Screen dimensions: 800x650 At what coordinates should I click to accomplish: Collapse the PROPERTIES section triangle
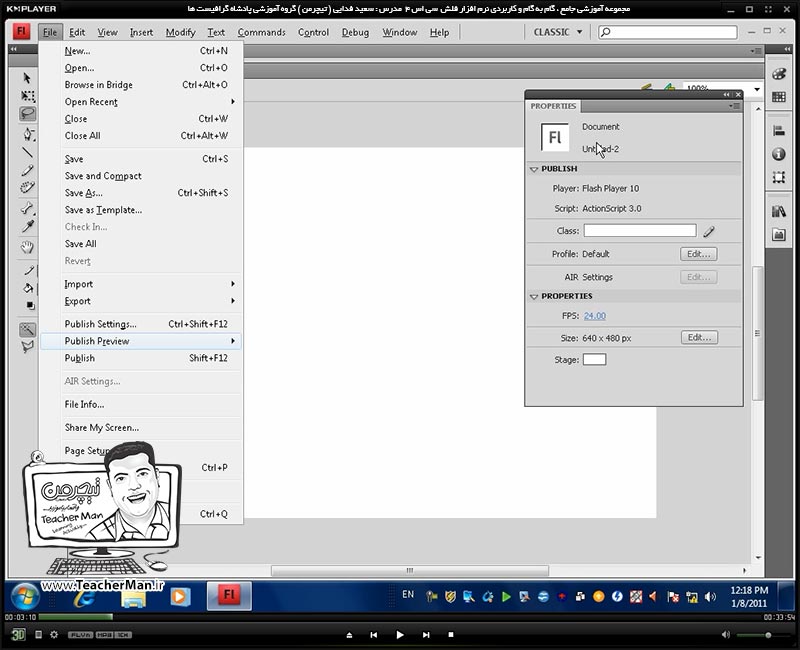coord(534,296)
